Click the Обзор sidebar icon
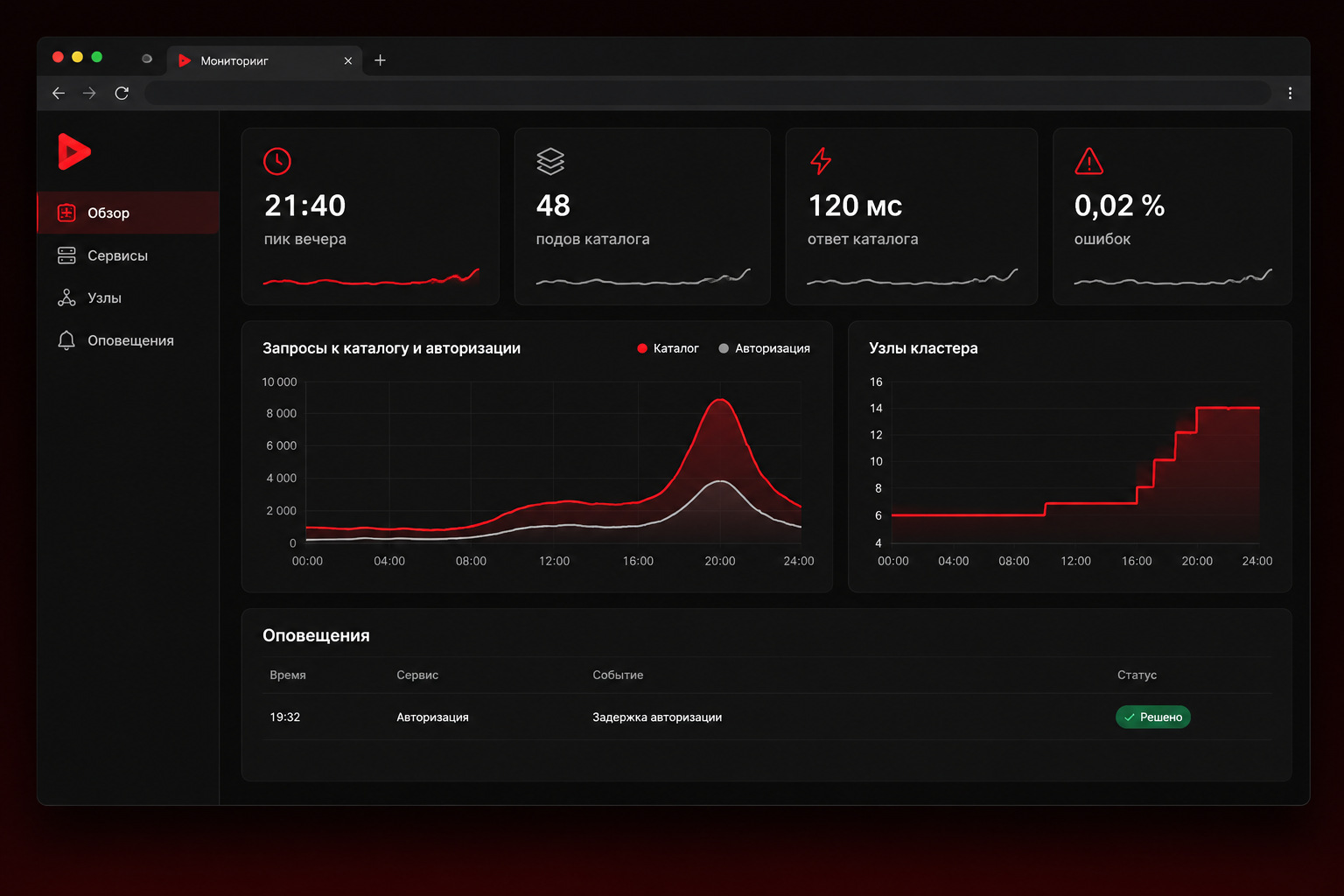This screenshot has height=896, width=1344. (66, 213)
